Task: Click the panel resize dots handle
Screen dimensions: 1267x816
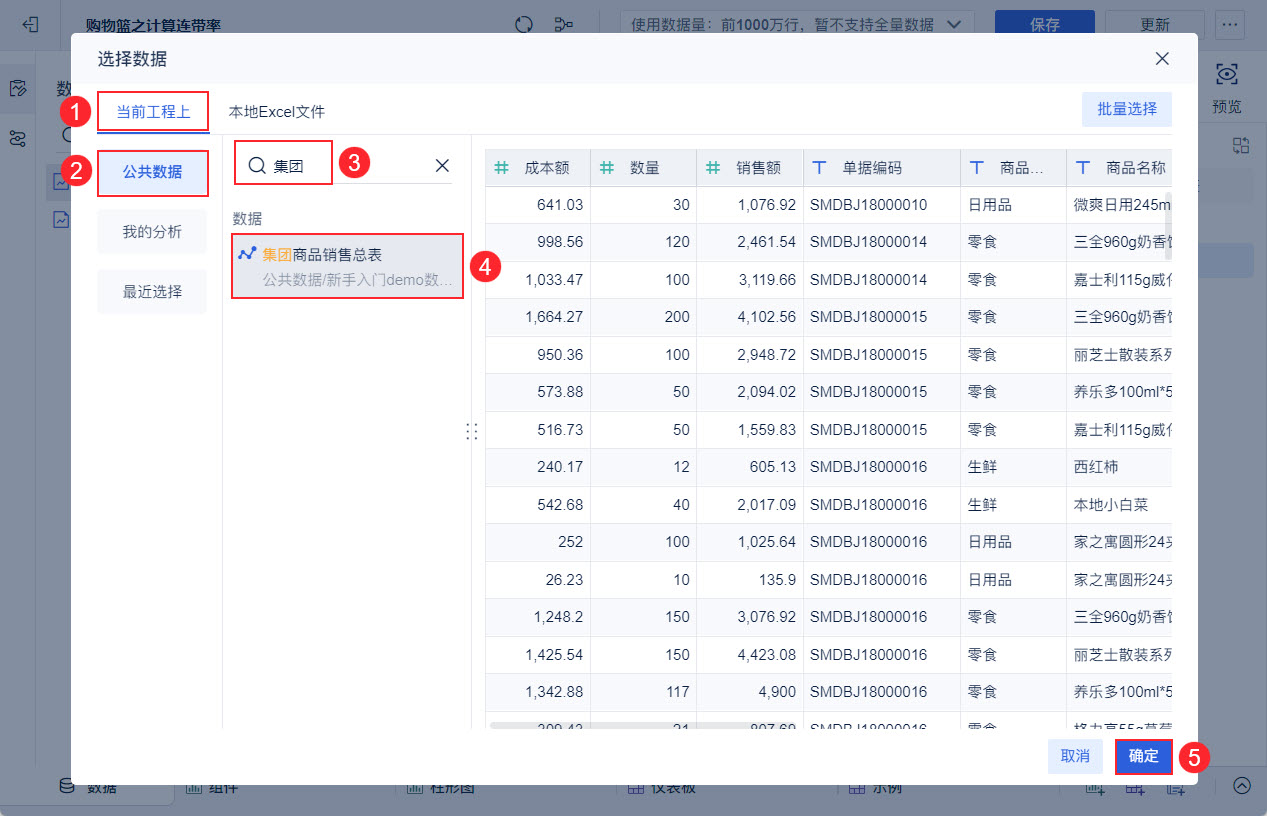Action: (x=472, y=431)
